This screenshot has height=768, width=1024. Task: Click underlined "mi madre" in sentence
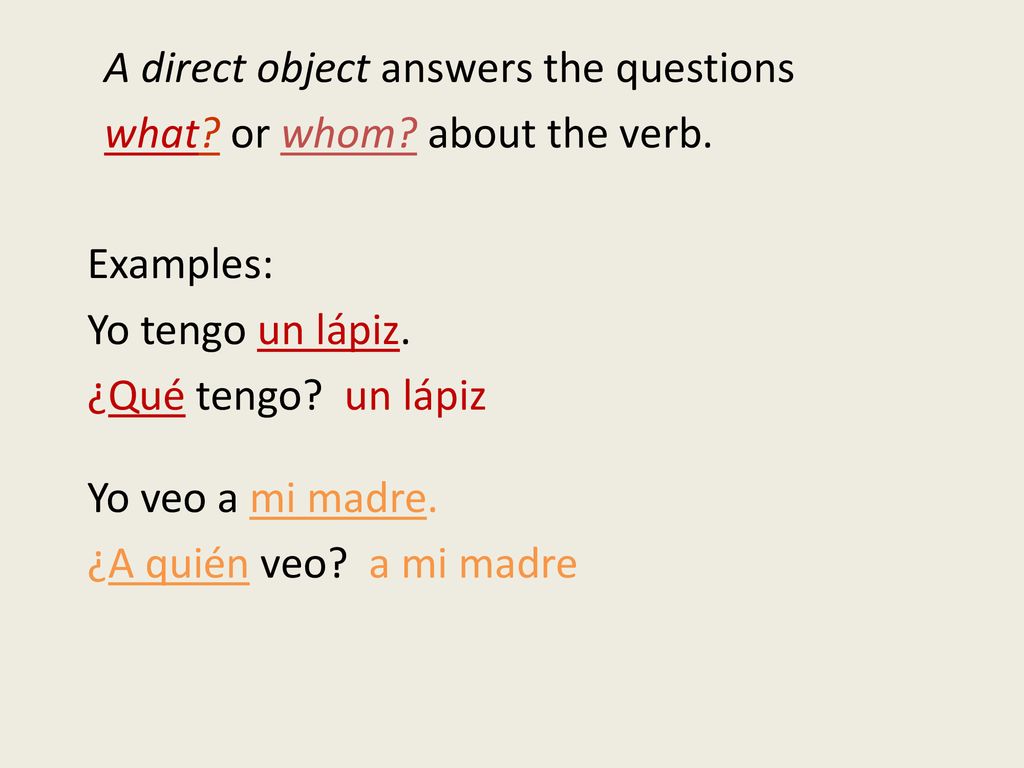(x=338, y=499)
